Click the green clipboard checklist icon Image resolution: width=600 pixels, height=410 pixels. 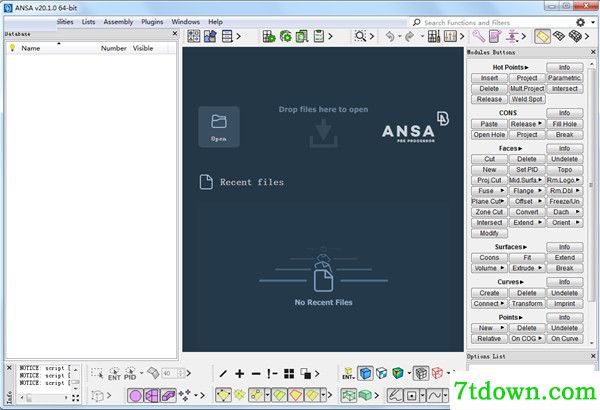click(319, 36)
